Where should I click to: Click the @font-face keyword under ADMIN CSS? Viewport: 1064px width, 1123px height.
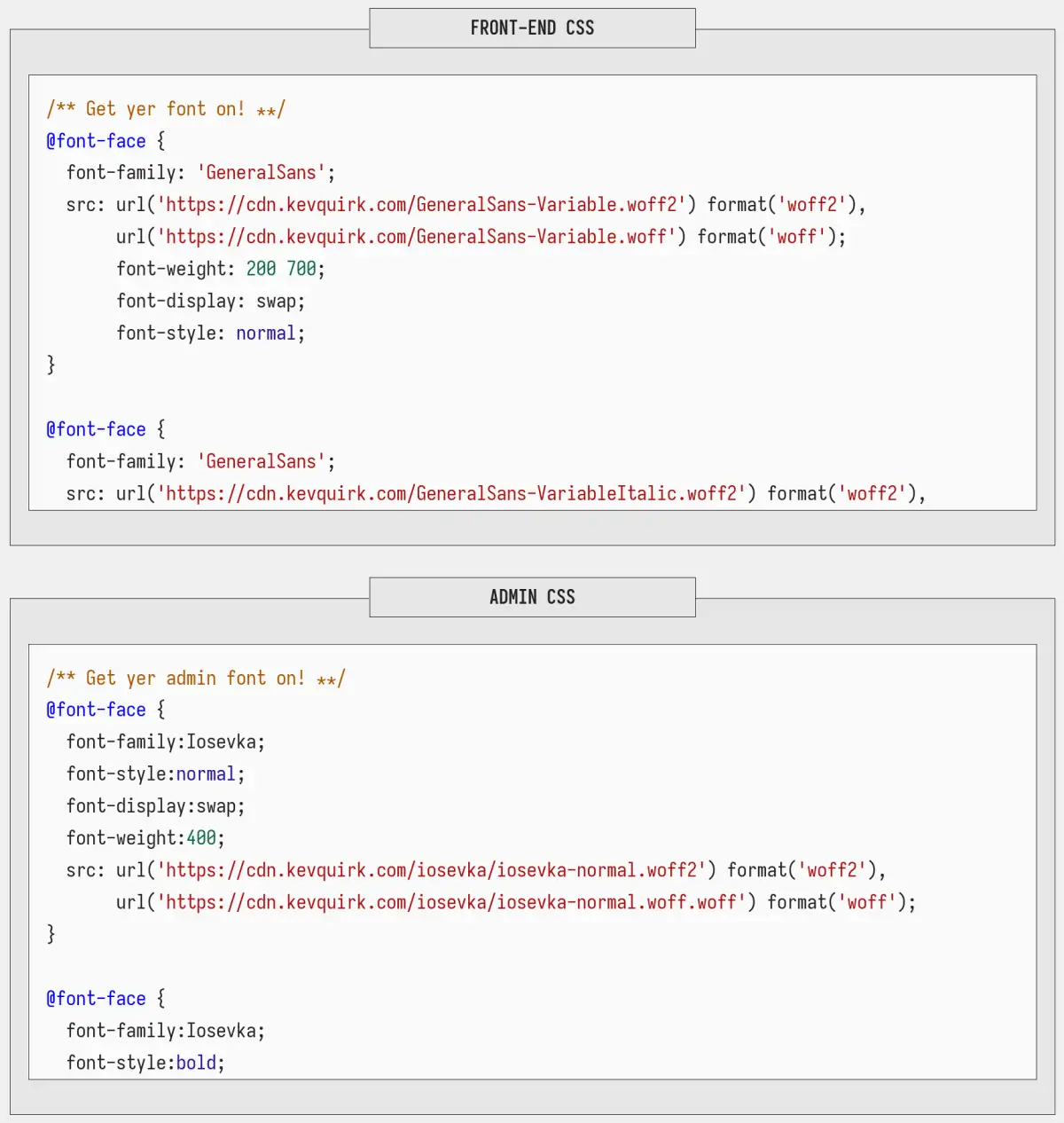coord(96,709)
